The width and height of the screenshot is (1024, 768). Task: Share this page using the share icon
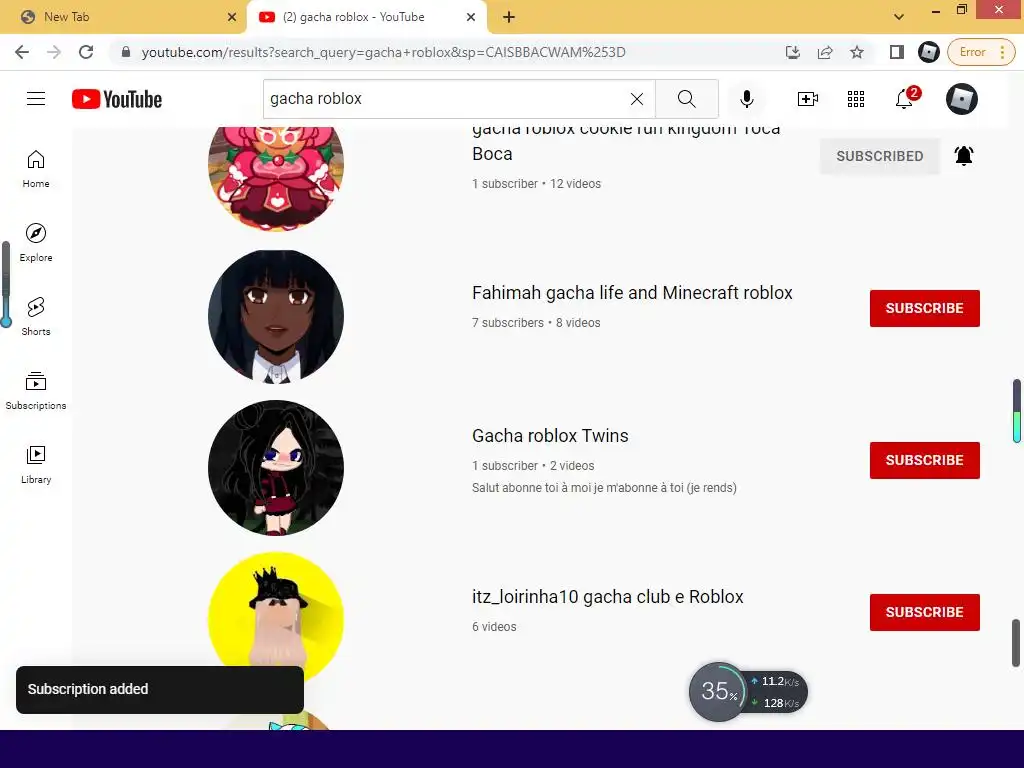pos(825,52)
